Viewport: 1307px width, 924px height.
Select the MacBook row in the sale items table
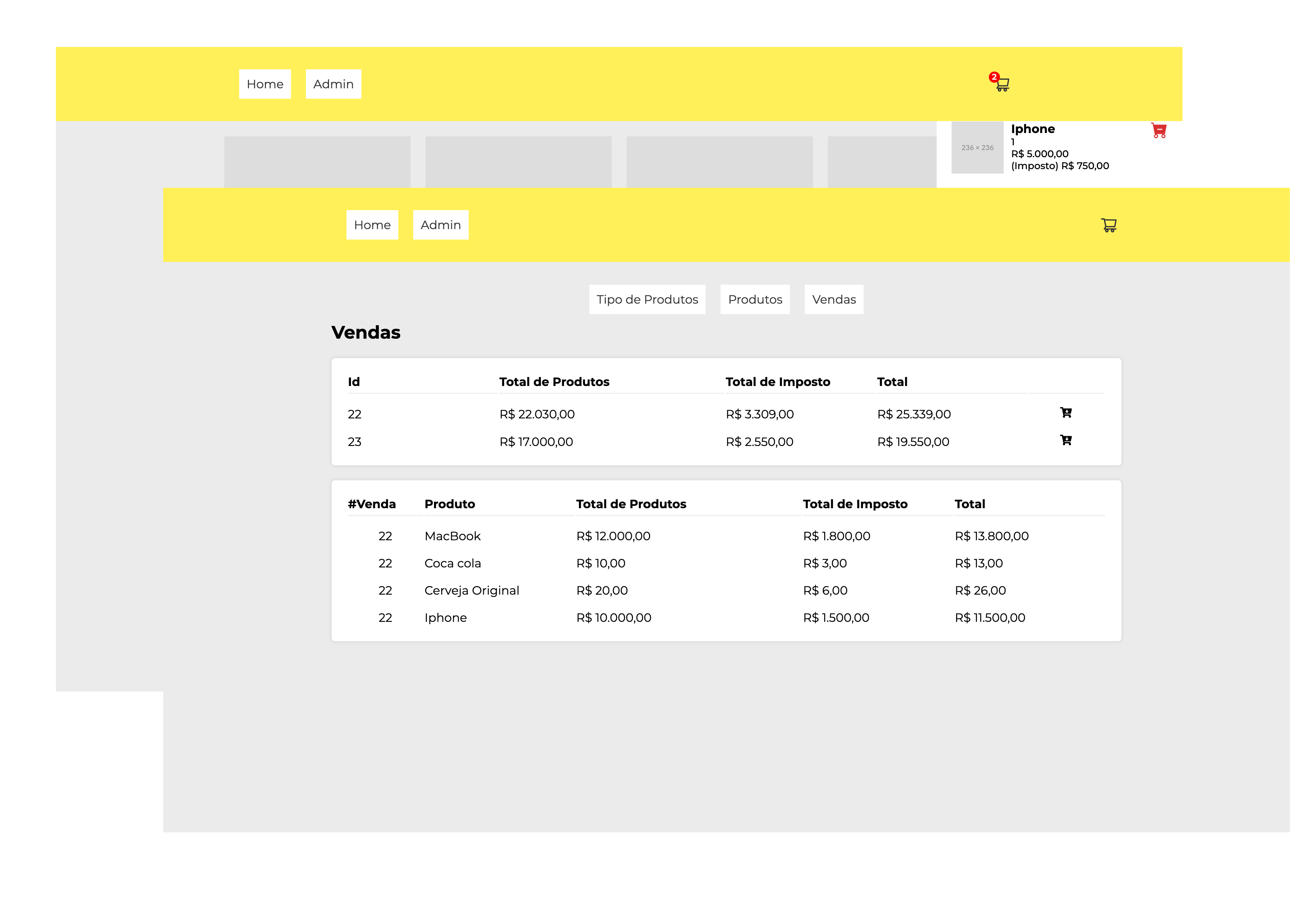coord(453,536)
